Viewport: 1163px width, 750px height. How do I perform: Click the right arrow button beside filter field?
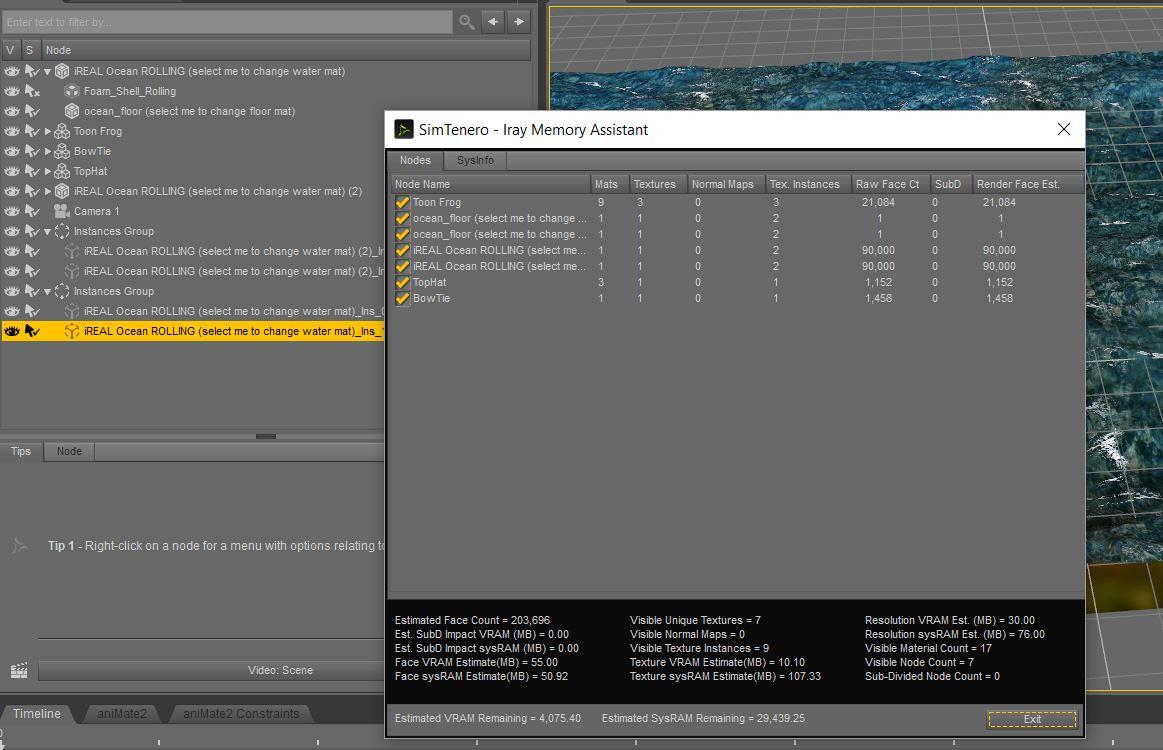[x=519, y=22]
